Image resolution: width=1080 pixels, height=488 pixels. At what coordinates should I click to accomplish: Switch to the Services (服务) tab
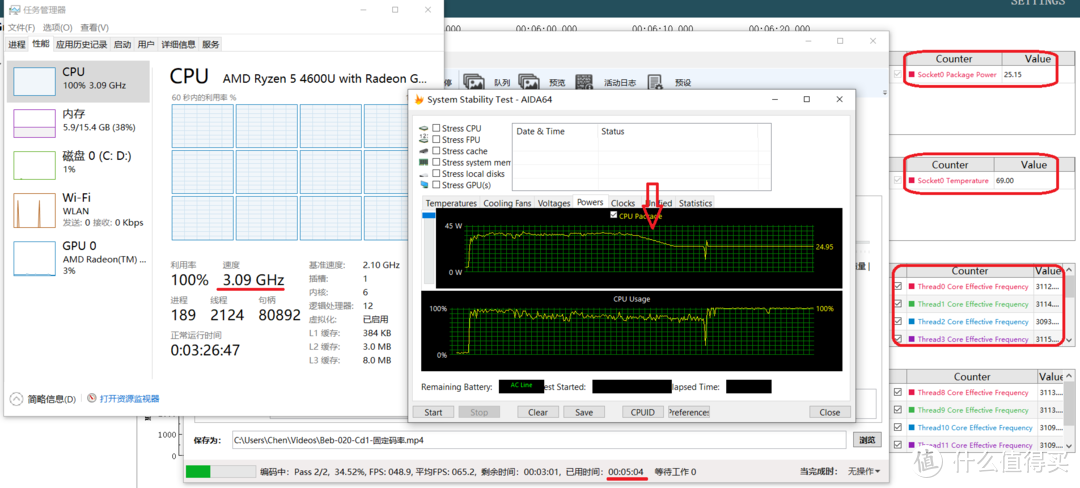click(211, 44)
